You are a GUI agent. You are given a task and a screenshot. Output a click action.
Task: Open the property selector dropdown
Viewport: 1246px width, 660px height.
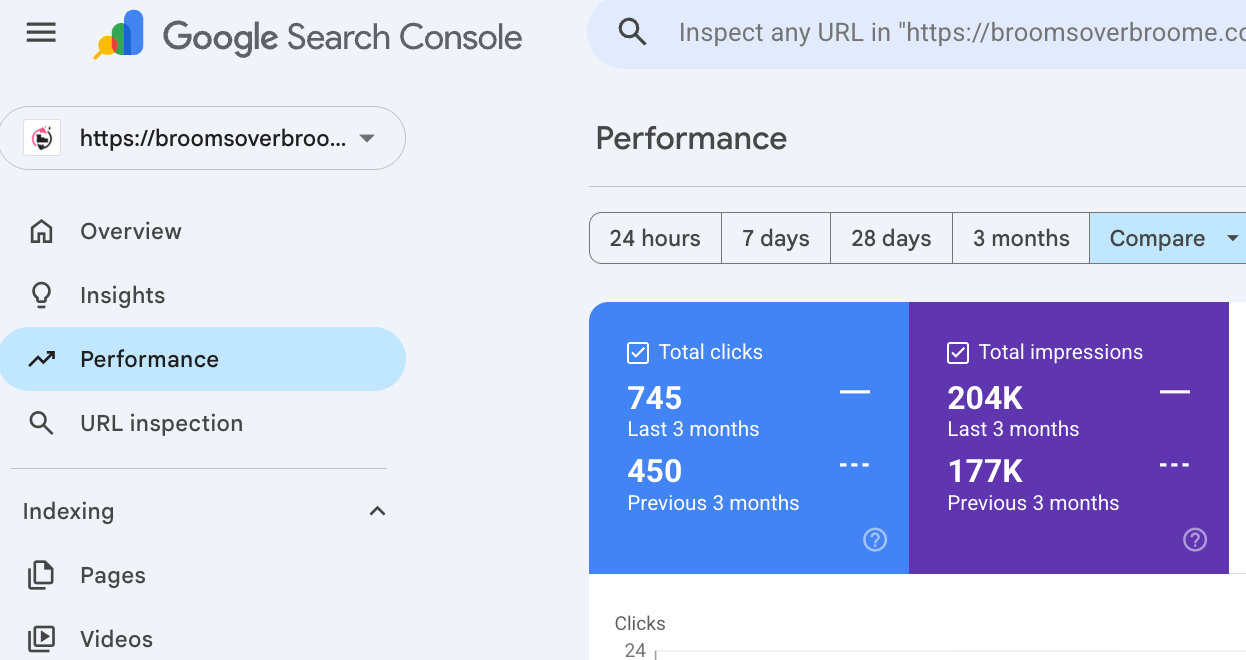pos(203,138)
